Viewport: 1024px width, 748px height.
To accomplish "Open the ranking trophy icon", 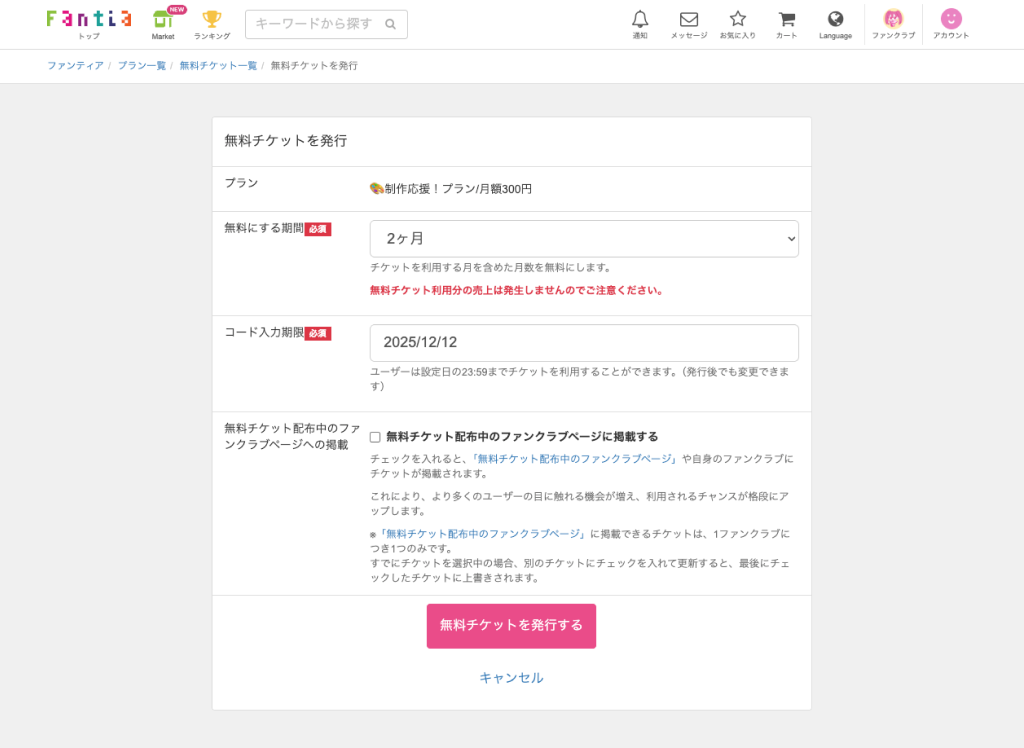I will coord(211,22).
